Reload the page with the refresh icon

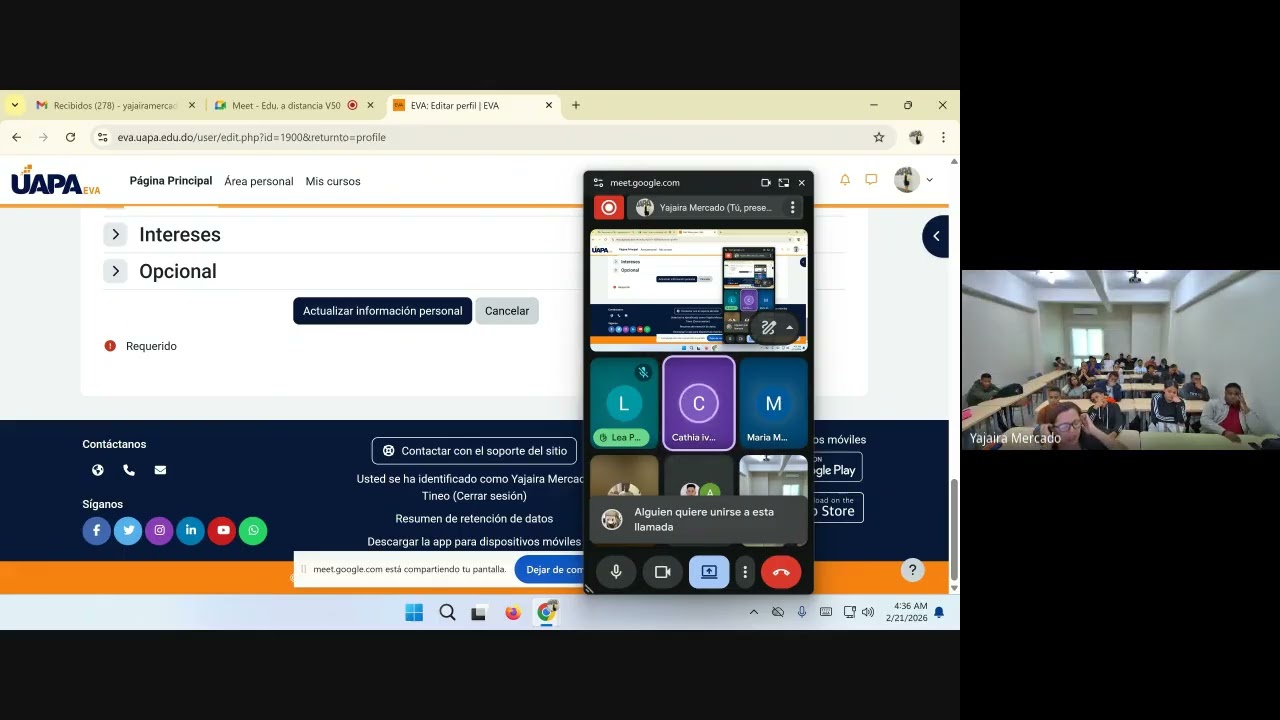coord(70,137)
